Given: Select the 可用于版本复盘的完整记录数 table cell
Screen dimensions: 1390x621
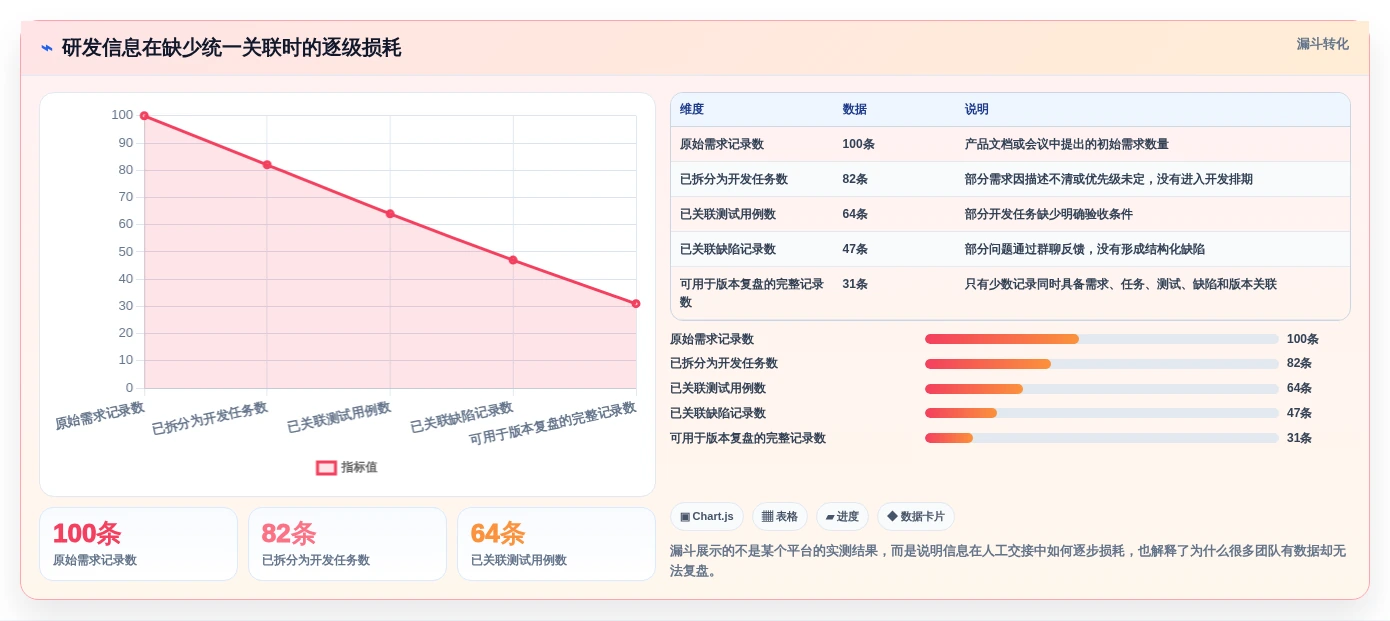Looking at the screenshot, I should [x=752, y=293].
